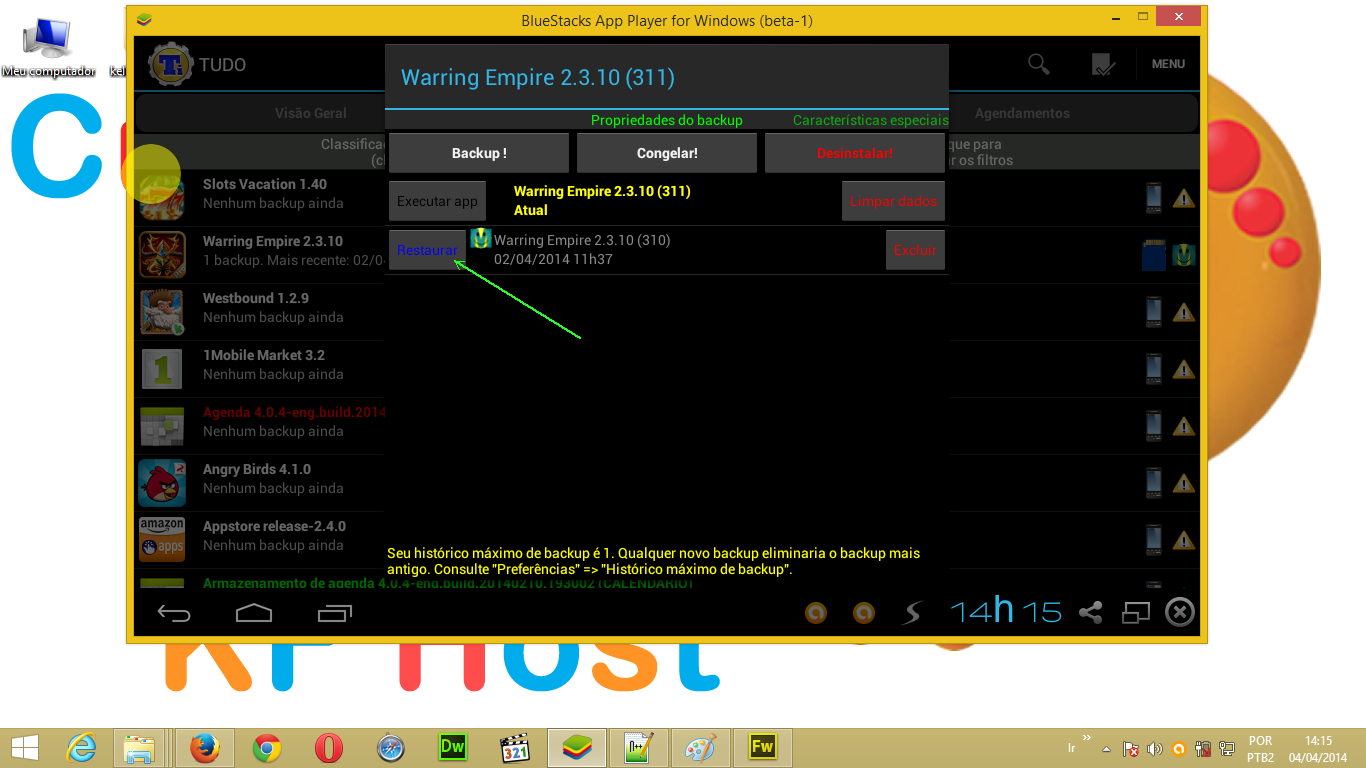Open Dreamweaver from the taskbar

click(x=453, y=747)
